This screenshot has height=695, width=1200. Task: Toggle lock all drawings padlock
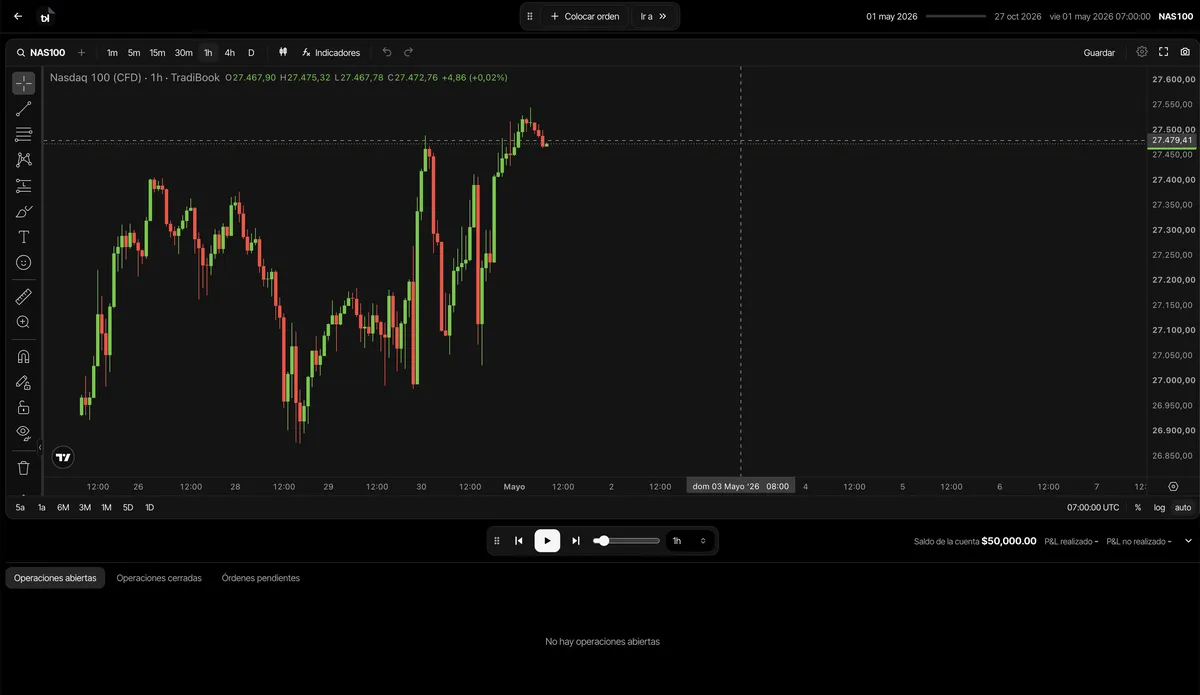24,407
